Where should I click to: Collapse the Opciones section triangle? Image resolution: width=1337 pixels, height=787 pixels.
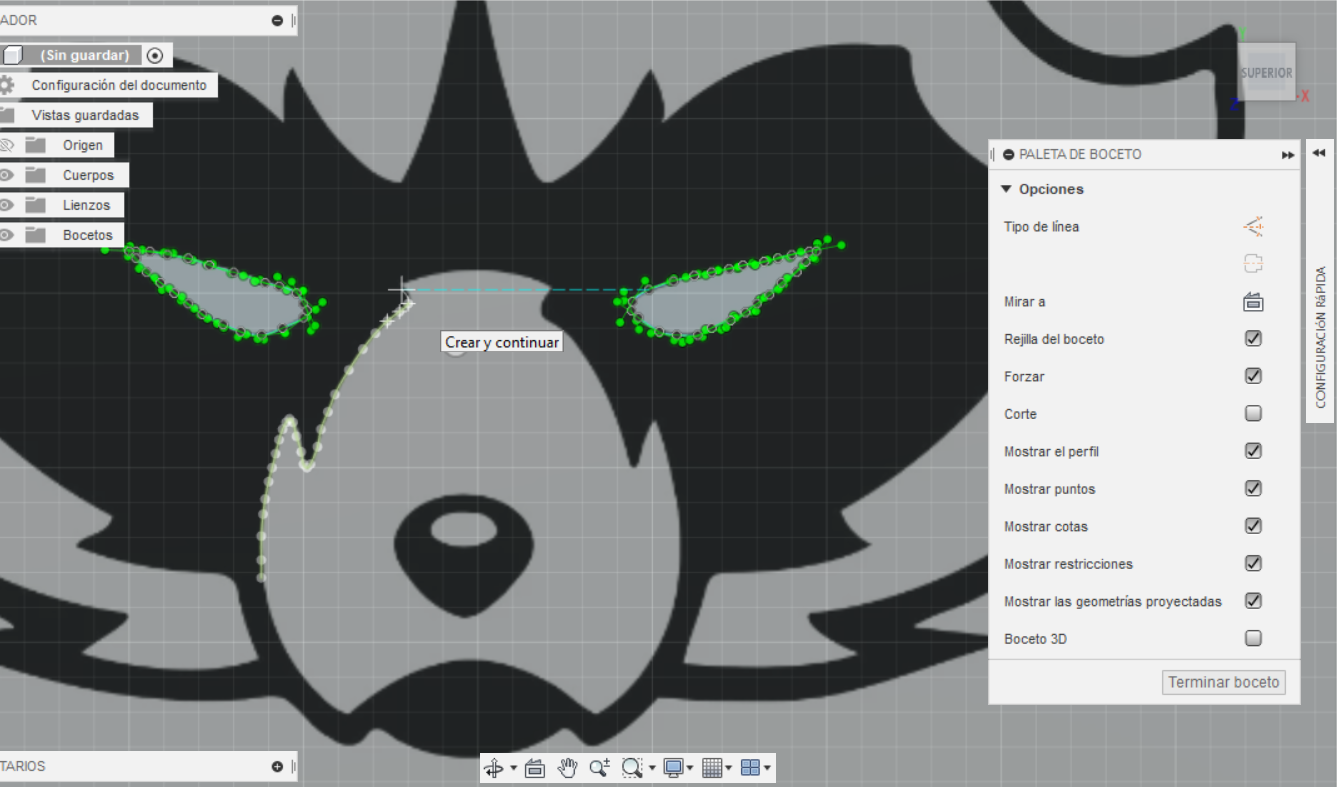(x=1007, y=189)
